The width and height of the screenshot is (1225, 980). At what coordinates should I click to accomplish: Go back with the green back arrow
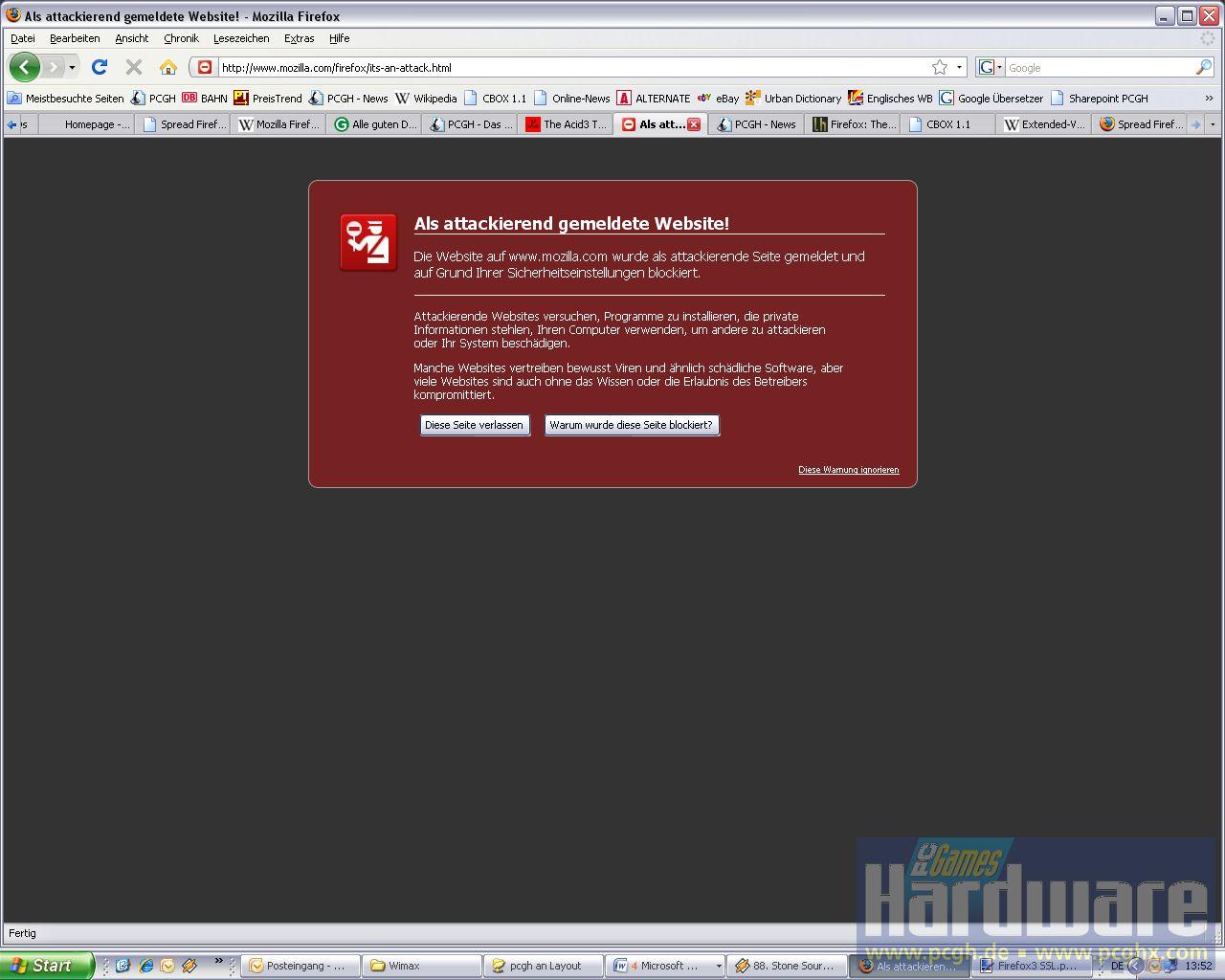(x=25, y=67)
